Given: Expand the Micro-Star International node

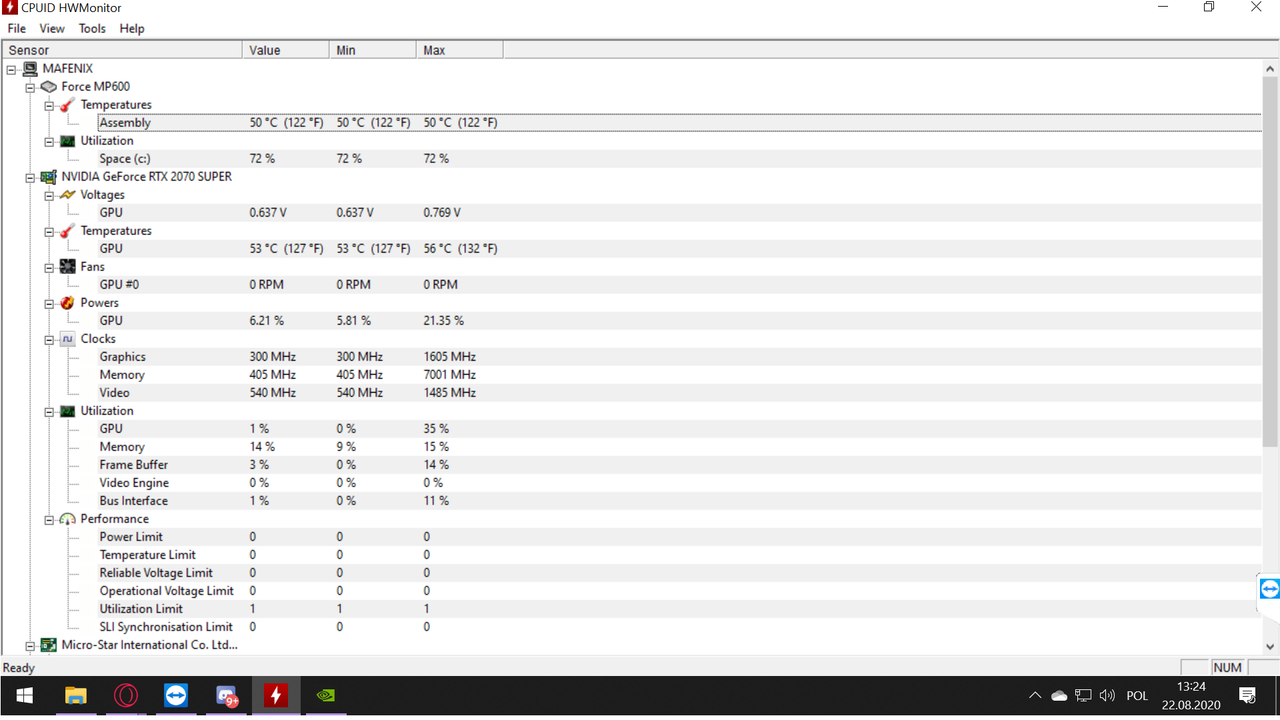Looking at the screenshot, I should tap(30, 645).
